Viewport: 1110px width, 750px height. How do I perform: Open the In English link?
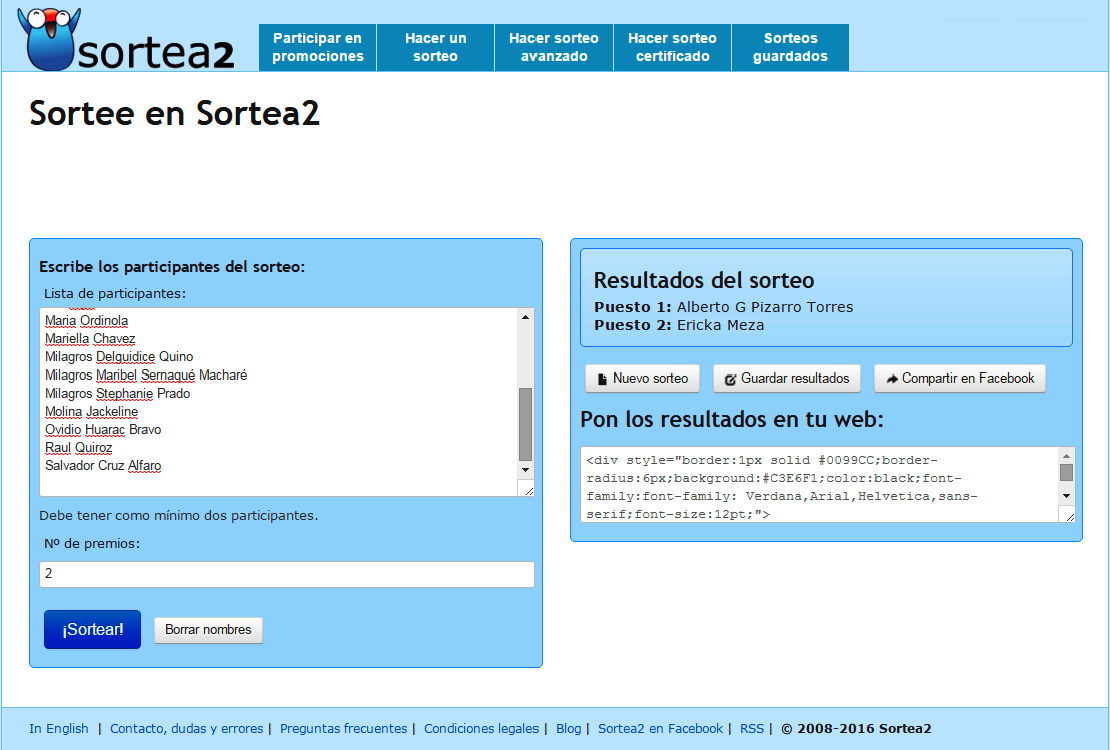[59, 728]
